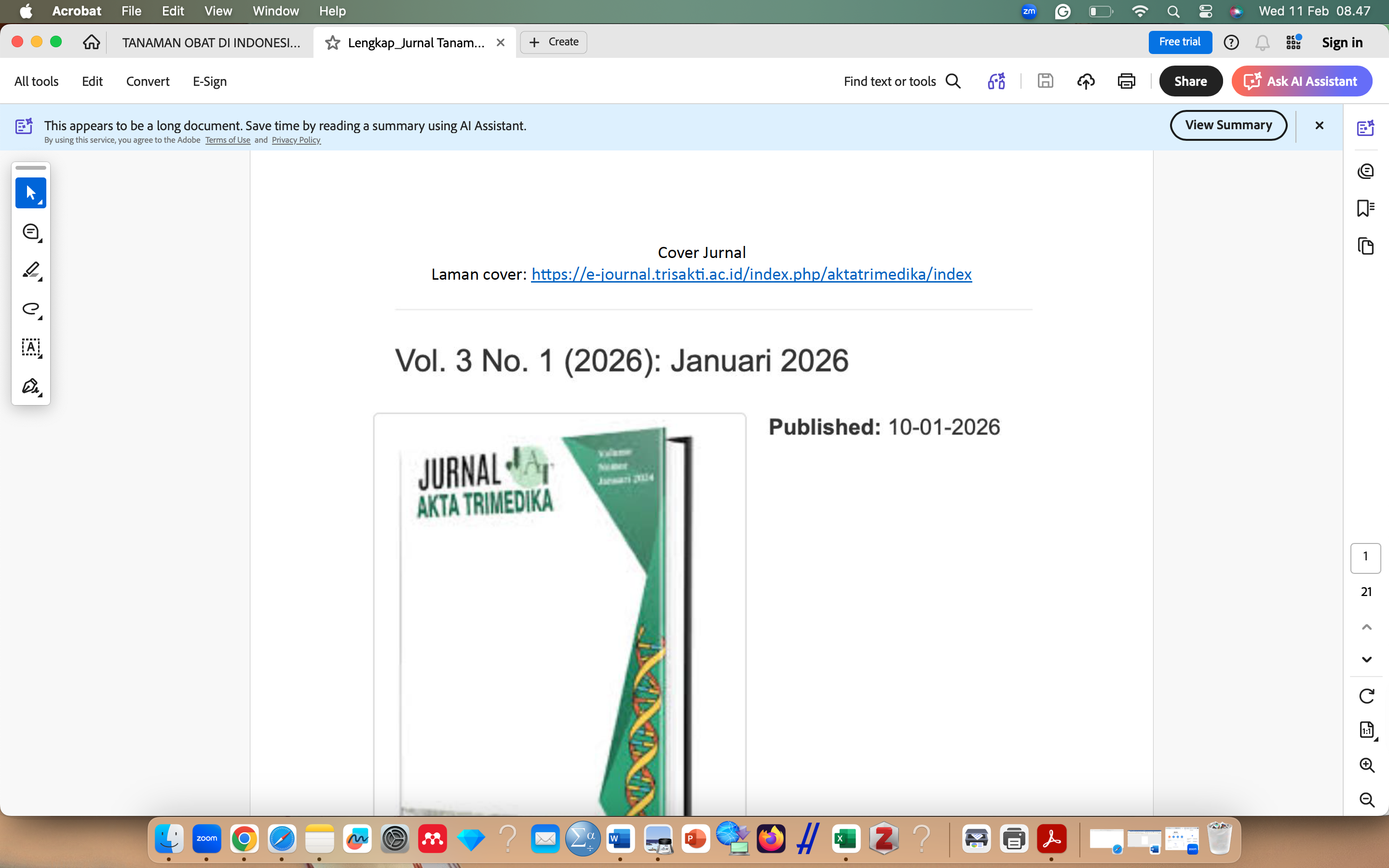This screenshot has height=868, width=1389.
Task: Click the zoom in magnifier
Action: [x=1367, y=765]
